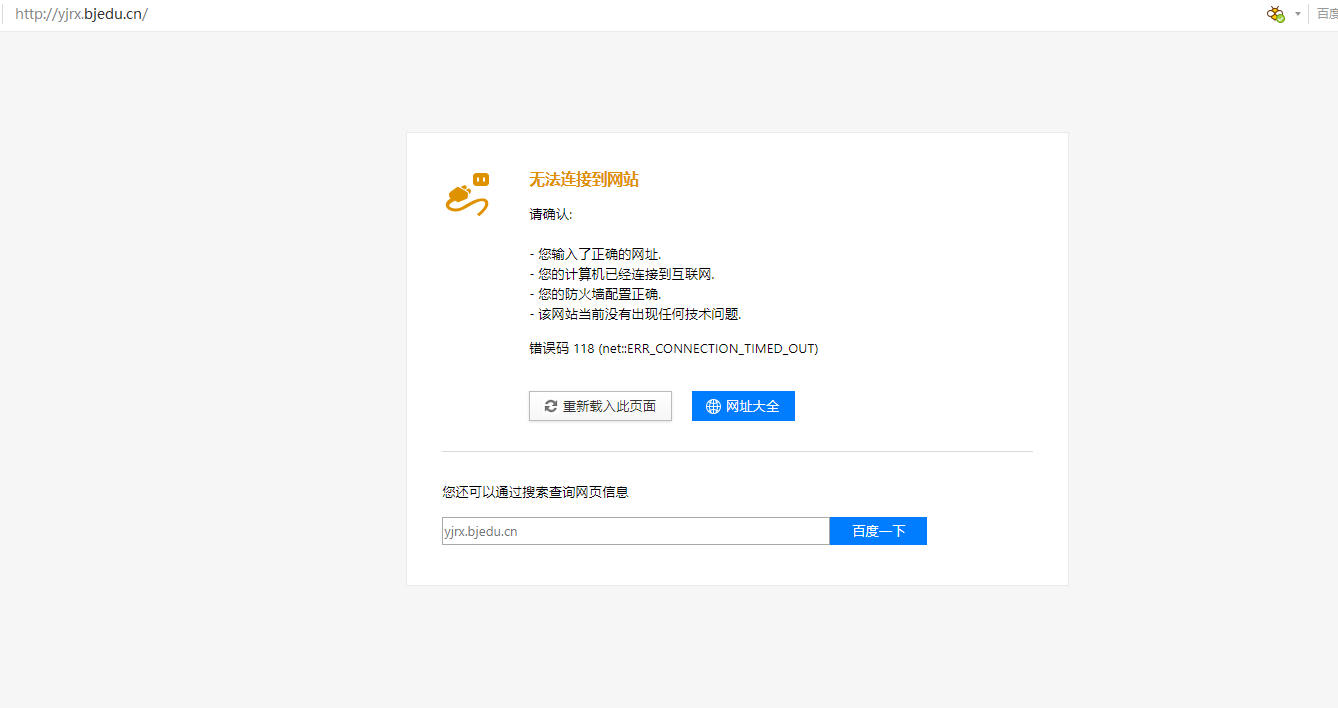Click the line 您输入了正确的网址
Viewport: 1338px width, 708px height.
[596, 254]
